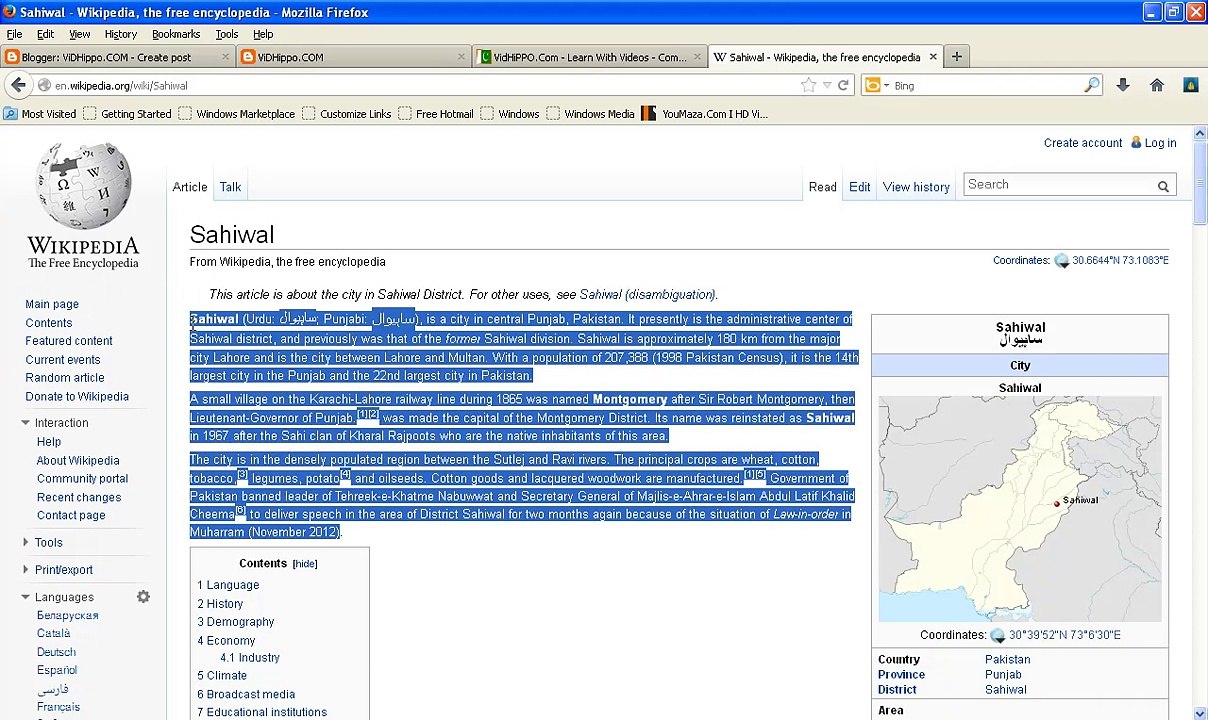Click the Create account link
1208x720 pixels.
click(x=1083, y=143)
